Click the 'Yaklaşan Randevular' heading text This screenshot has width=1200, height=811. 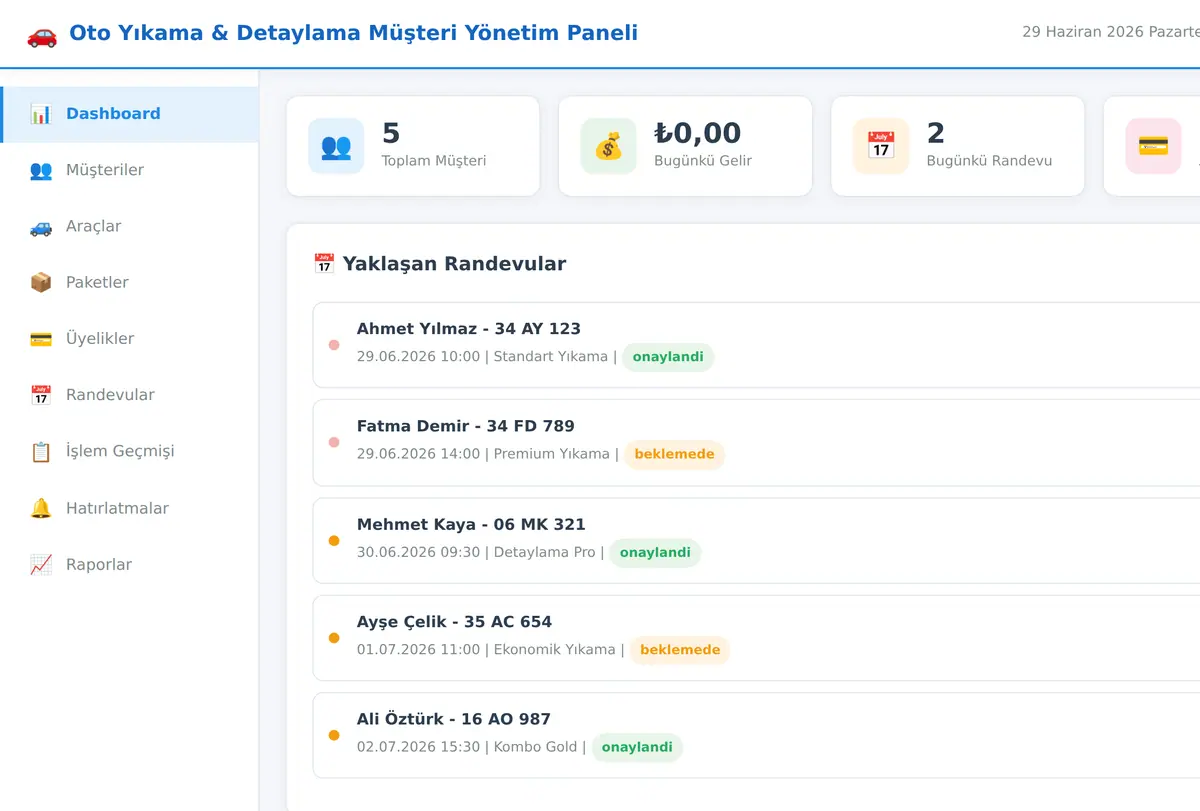[454, 264]
